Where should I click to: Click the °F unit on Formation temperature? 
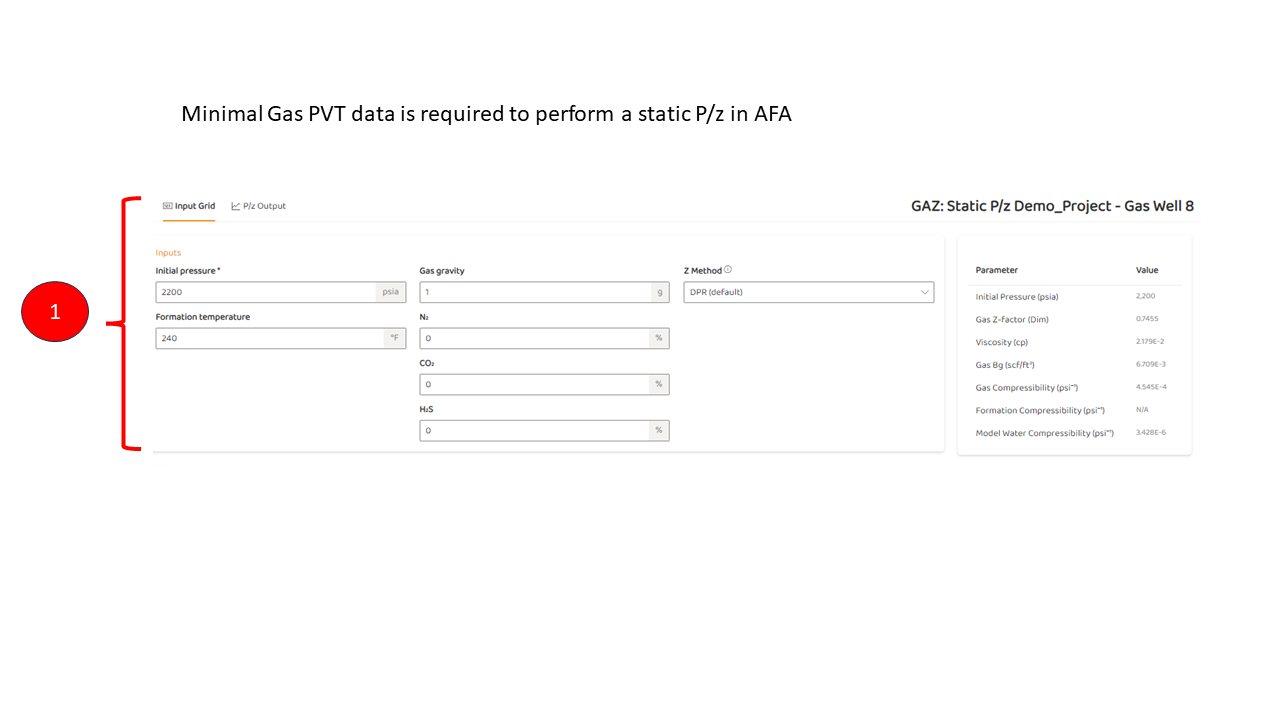tap(395, 338)
